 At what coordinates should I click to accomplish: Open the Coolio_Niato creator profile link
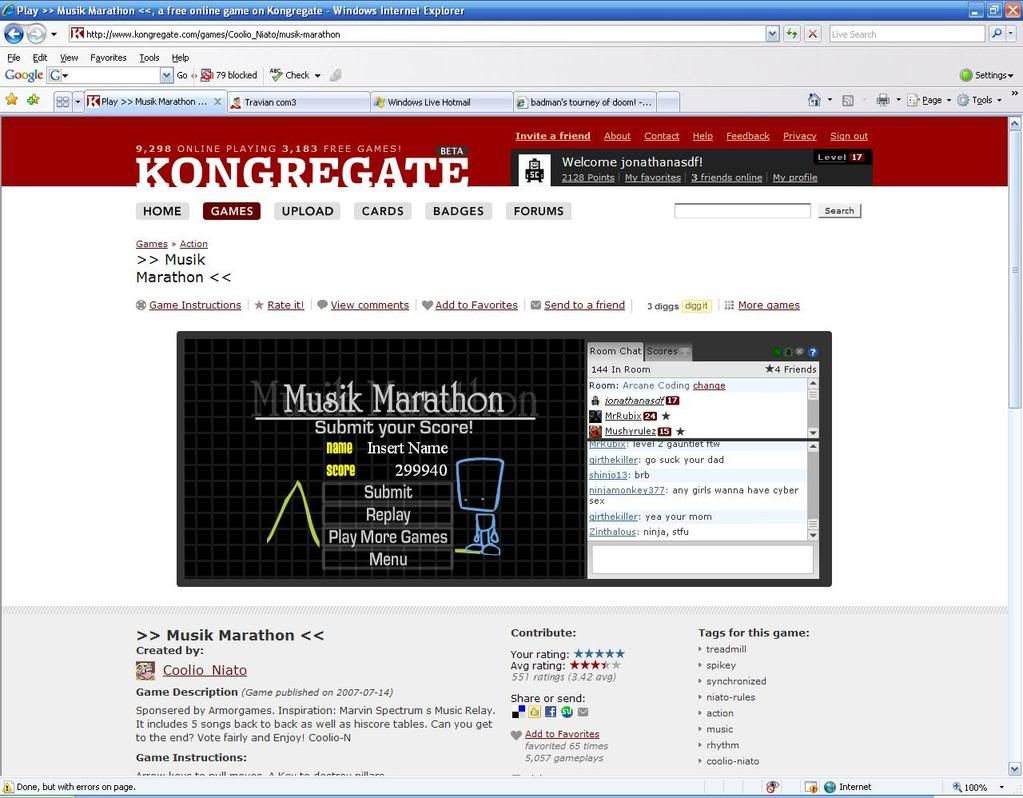pos(204,670)
